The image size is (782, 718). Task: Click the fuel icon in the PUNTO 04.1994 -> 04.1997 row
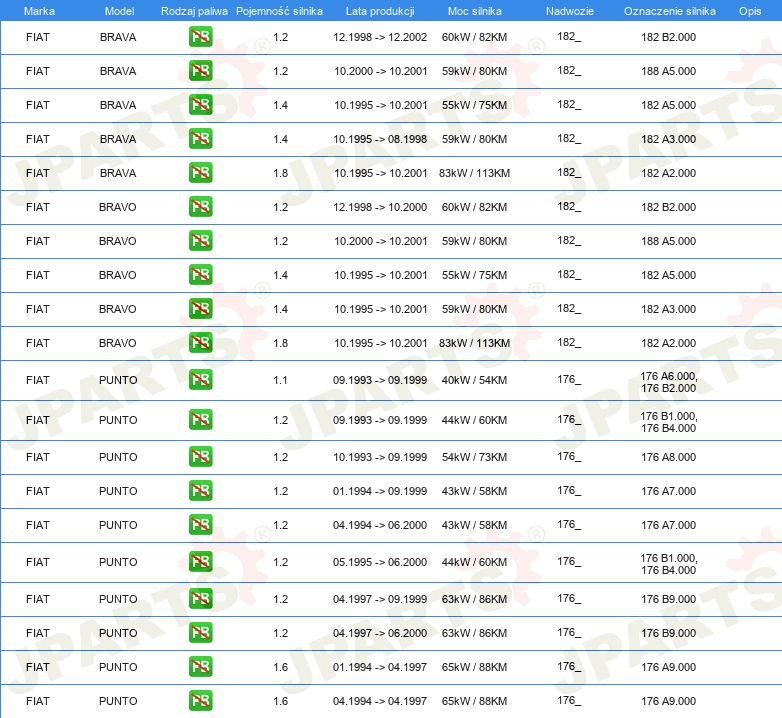200,701
